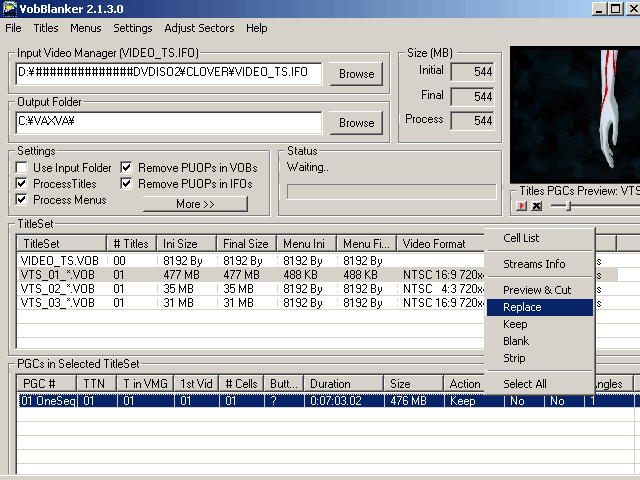Click the Action column header

pos(464,384)
